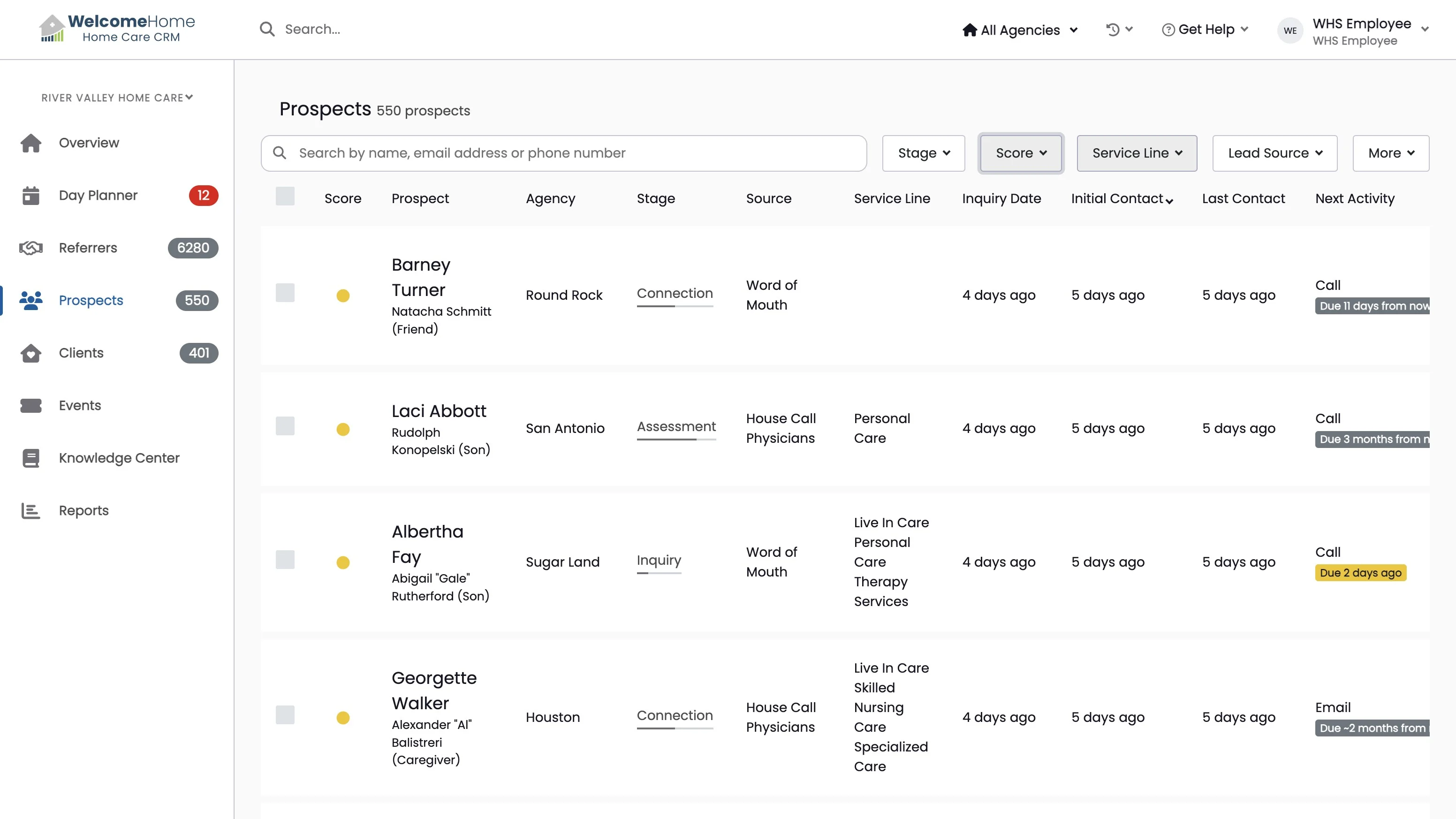Click the recent history clock icon
Screen dimensions: 1456x819
1112,30
